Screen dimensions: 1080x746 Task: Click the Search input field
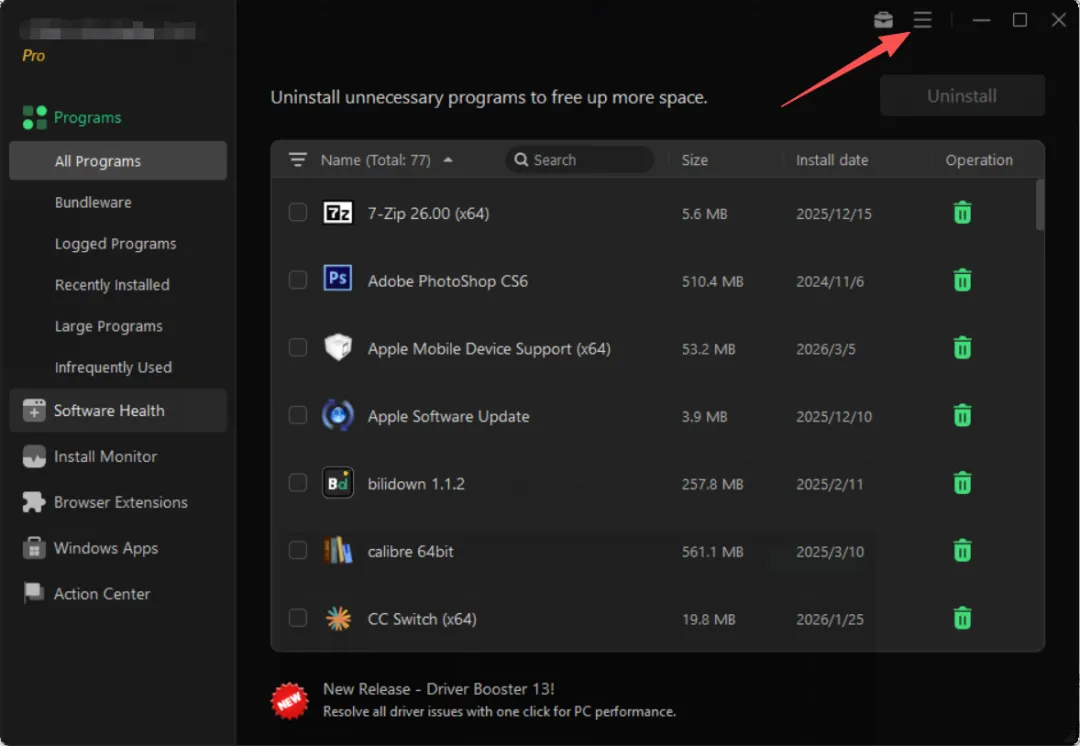[579, 160]
